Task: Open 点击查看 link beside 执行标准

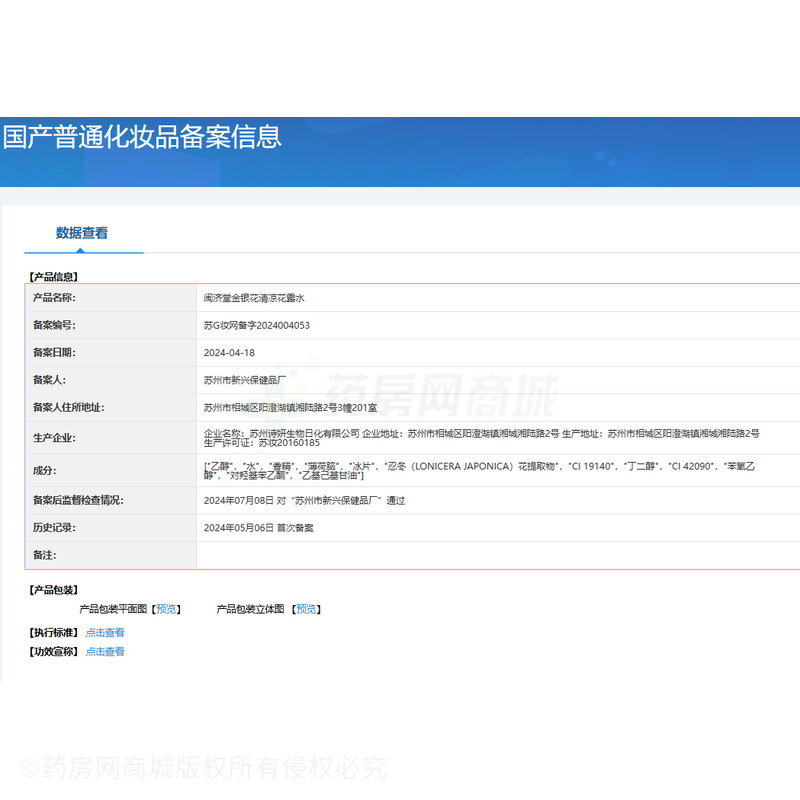Action: (x=105, y=632)
